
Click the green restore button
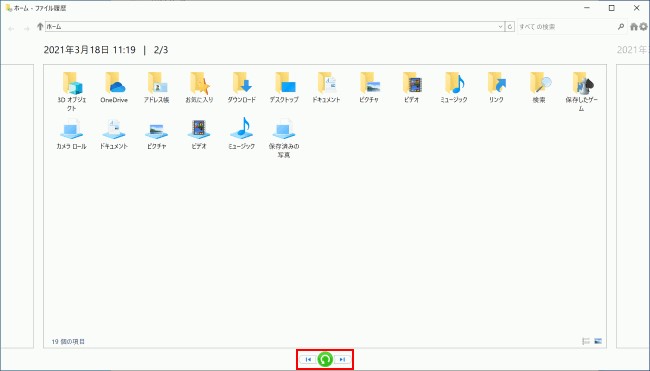[x=325, y=359]
